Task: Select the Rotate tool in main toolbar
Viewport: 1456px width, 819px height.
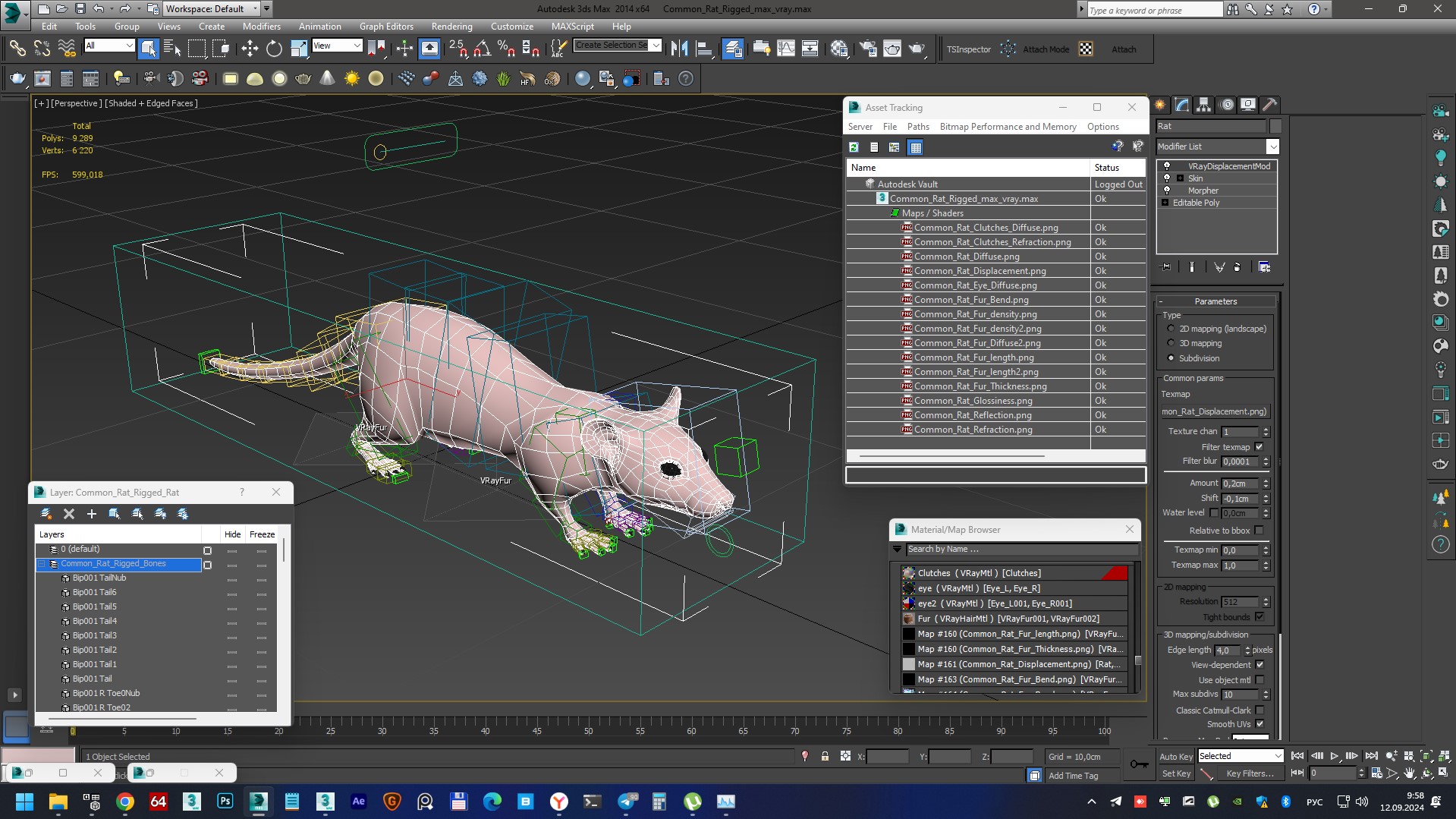Action: [x=274, y=49]
